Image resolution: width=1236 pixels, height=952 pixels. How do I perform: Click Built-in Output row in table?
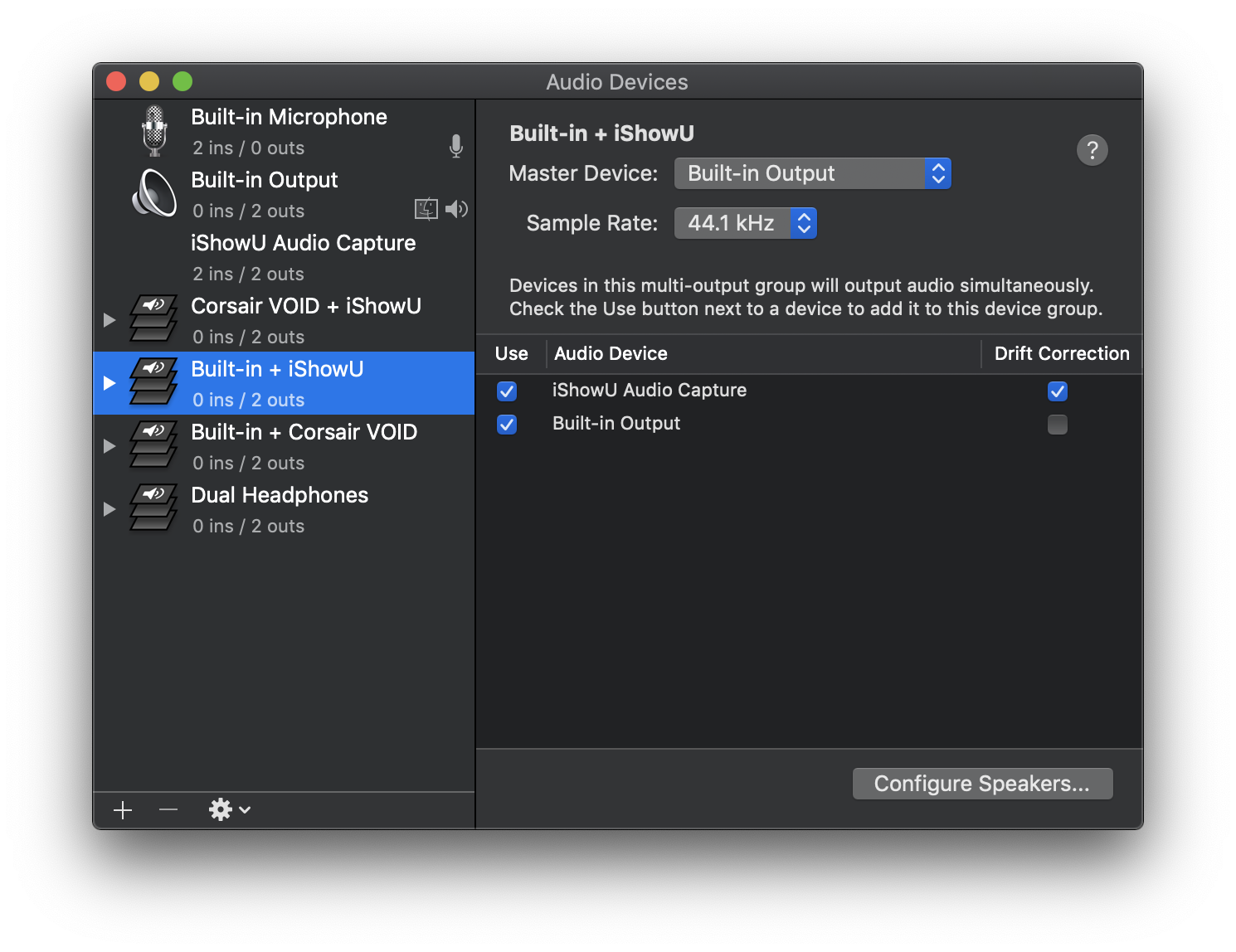point(810,424)
